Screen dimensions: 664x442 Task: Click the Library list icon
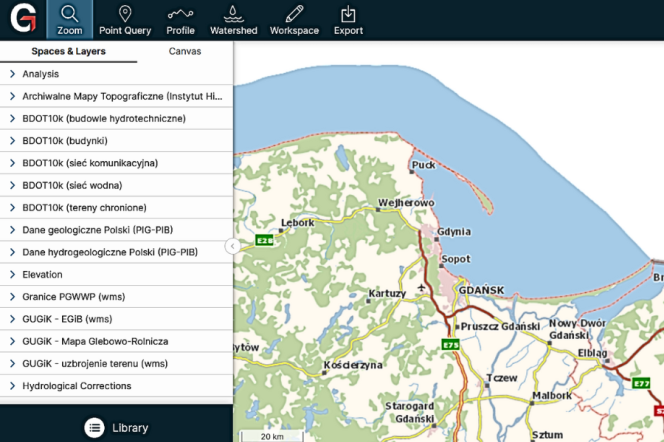pyautogui.click(x=94, y=427)
